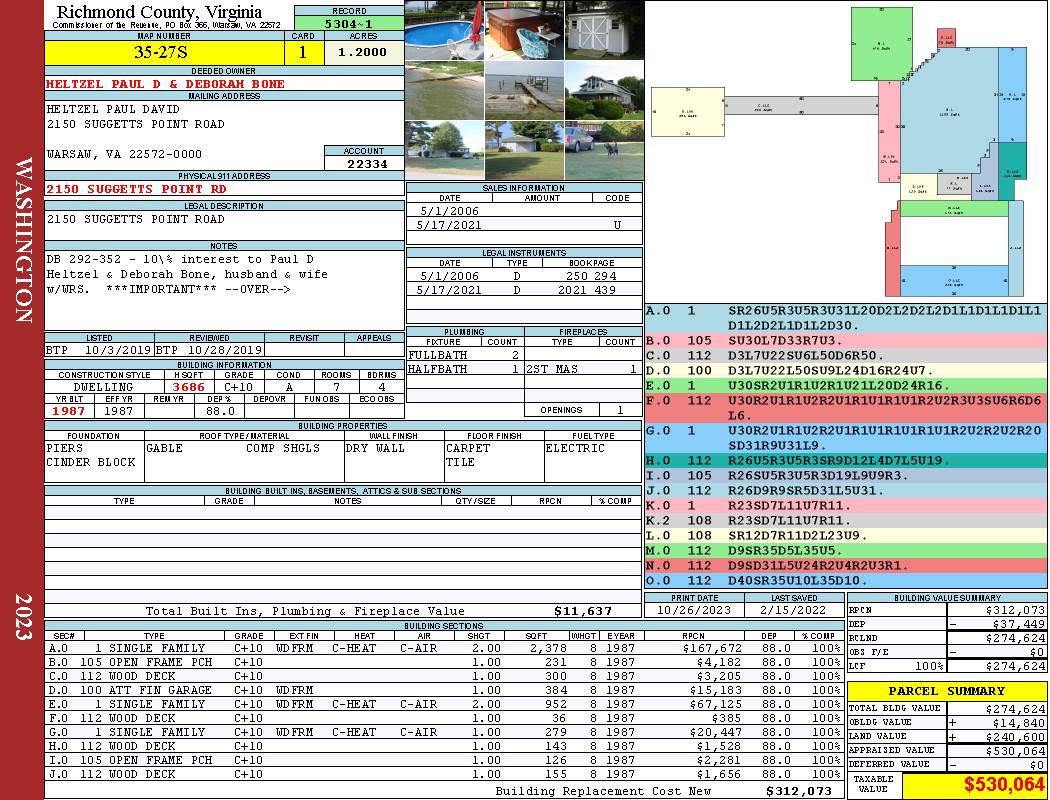The width and height of the screenshot is (1050, 800).
Task: Open the wooden dock pier photo
Action: (x=524, y=90)
